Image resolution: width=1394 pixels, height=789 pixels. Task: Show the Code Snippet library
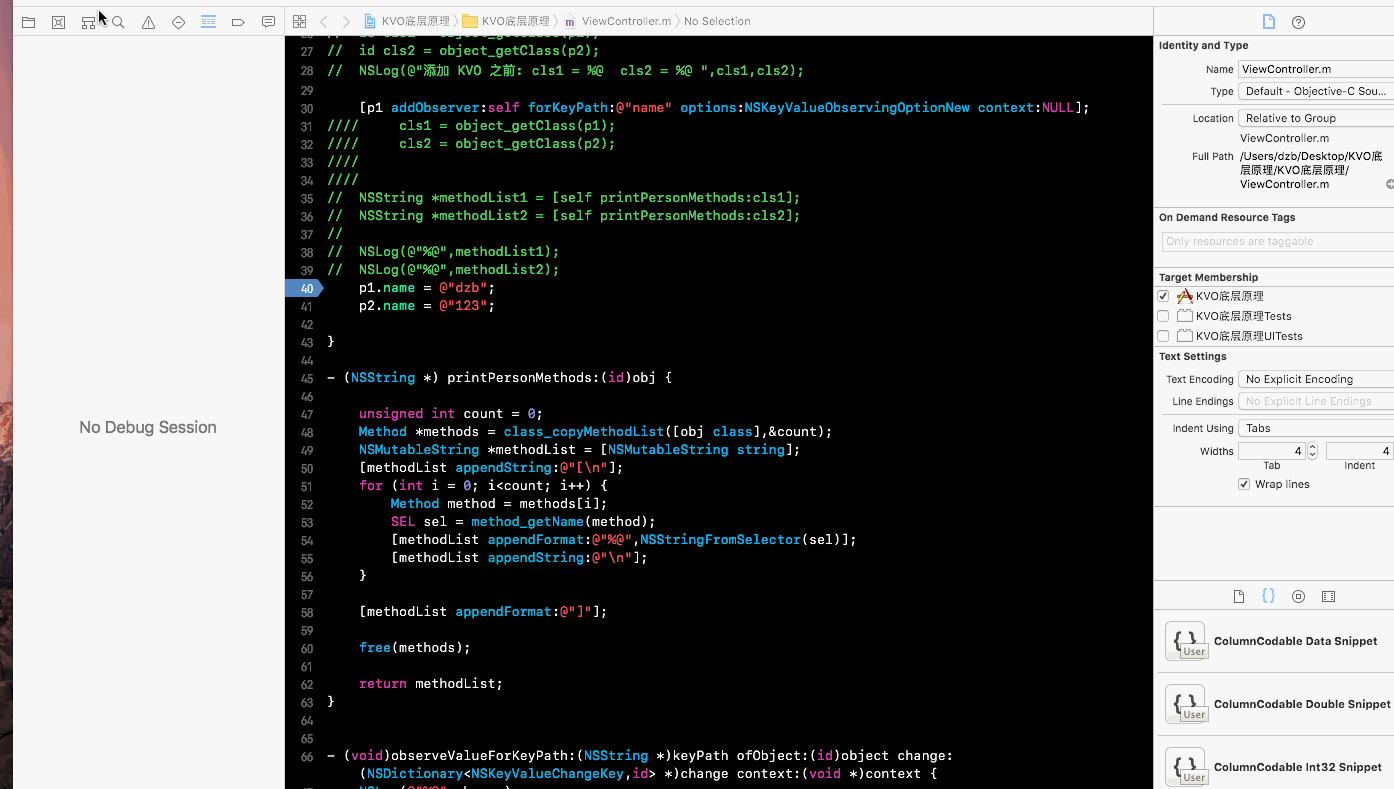(x=1268, y=596)
